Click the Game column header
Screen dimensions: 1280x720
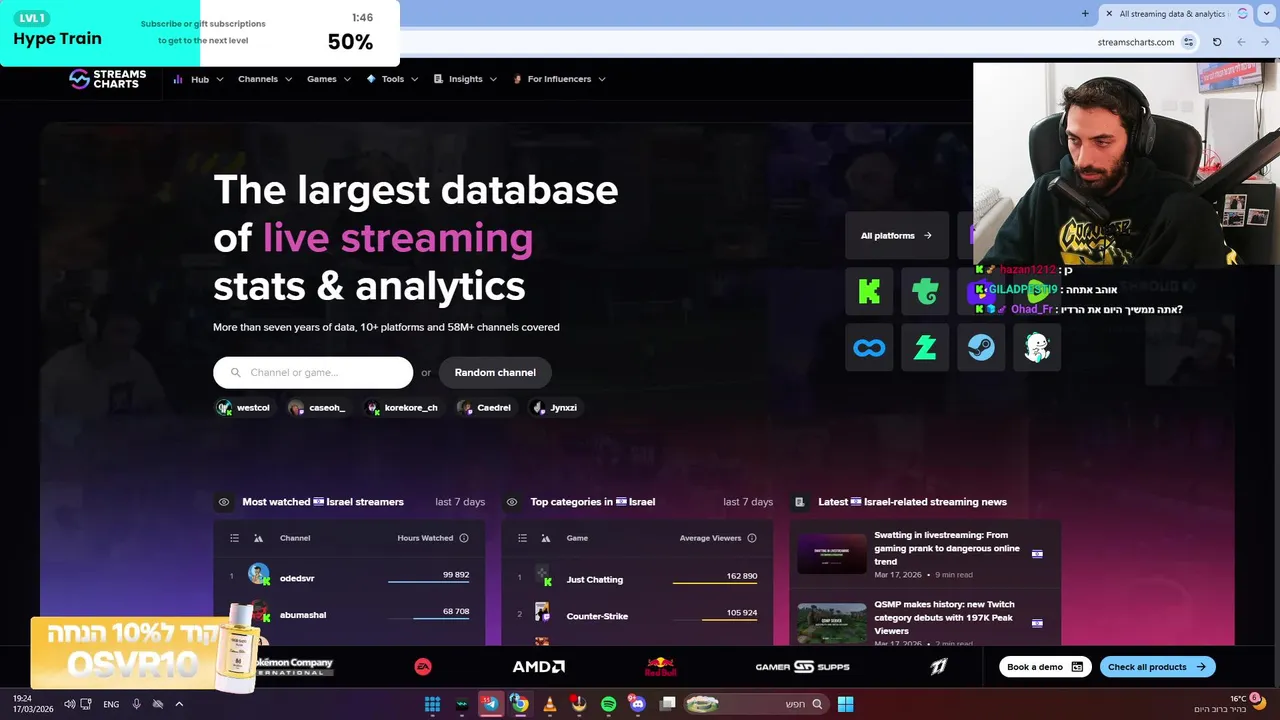(577, 538)
